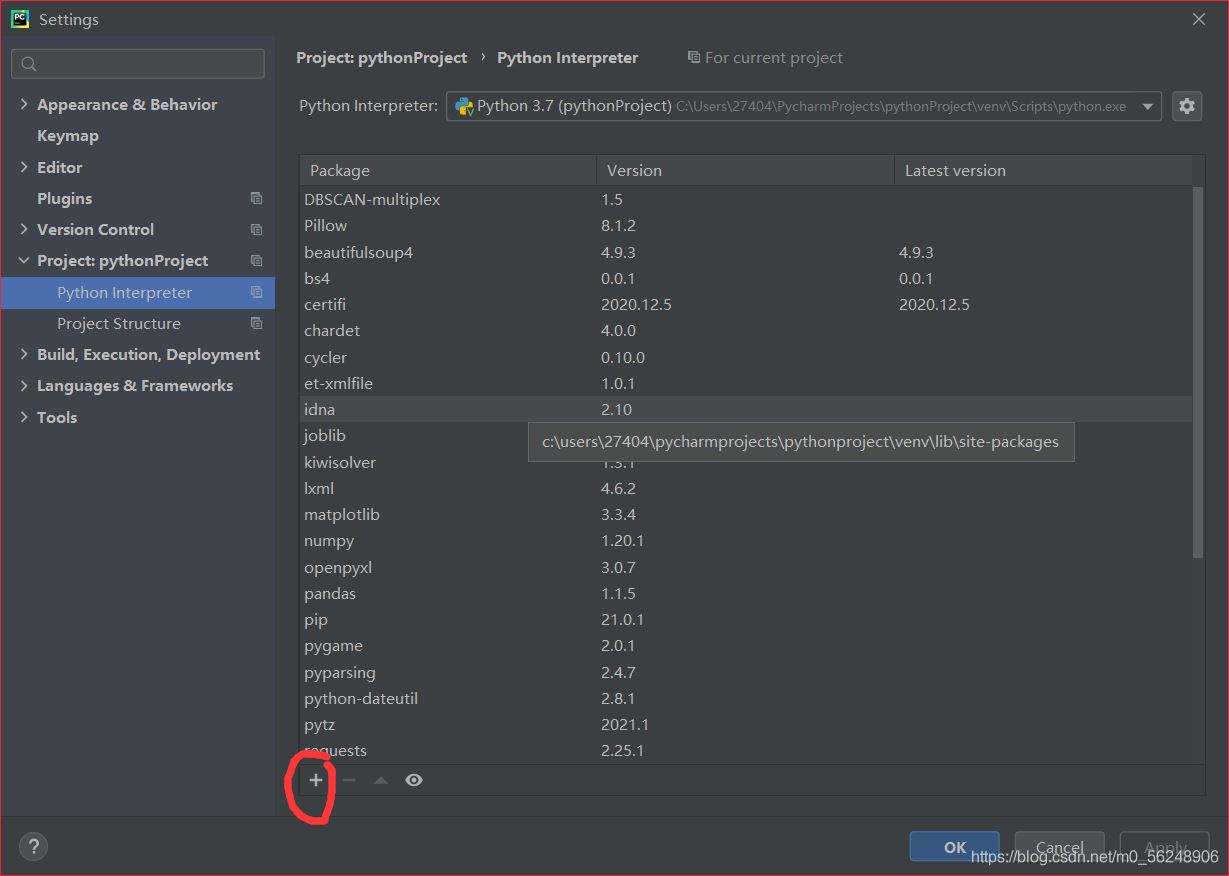Click the project-level icon beside Version Control

click(256, 230)
